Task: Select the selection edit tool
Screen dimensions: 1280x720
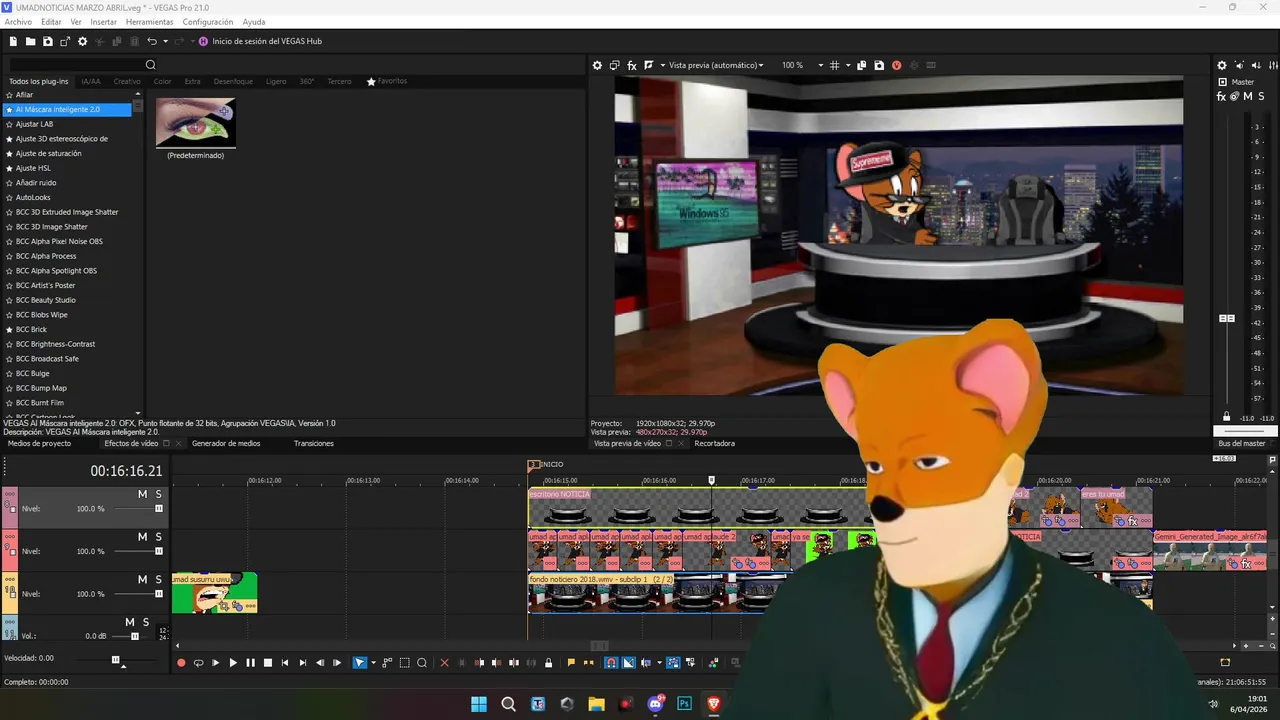Action: click(x=404, y=662)
